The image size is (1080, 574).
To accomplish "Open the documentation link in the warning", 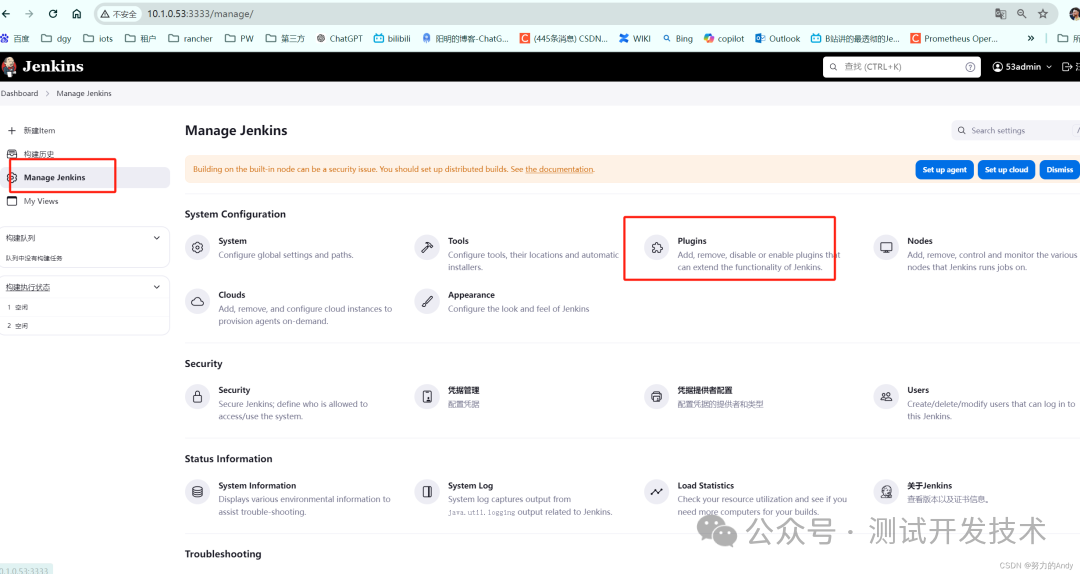I will 559,170.
